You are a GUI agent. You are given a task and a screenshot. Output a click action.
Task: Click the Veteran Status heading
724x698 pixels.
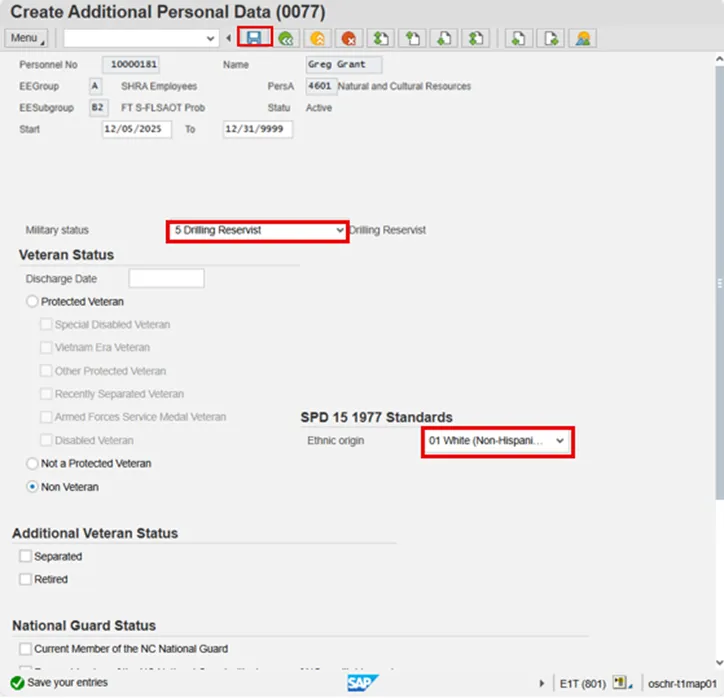click(x=66, y=255)
